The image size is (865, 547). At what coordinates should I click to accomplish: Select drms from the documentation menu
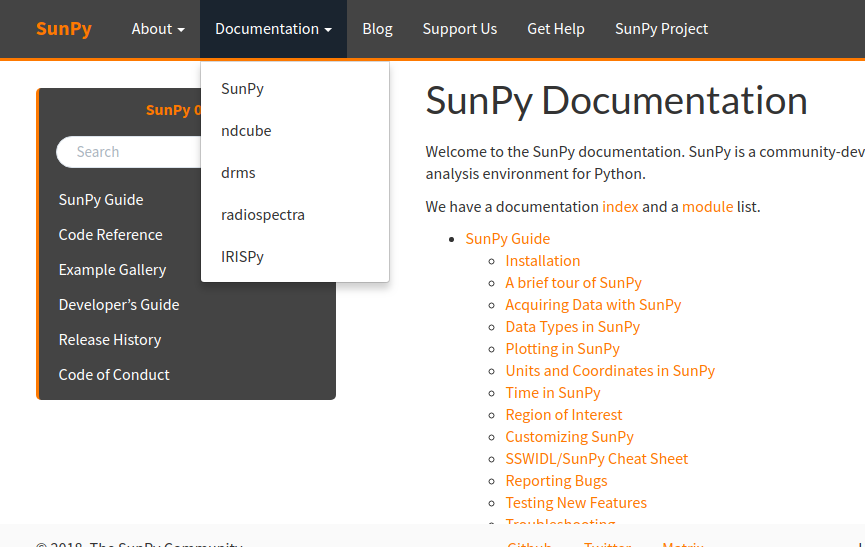point(238,173)
